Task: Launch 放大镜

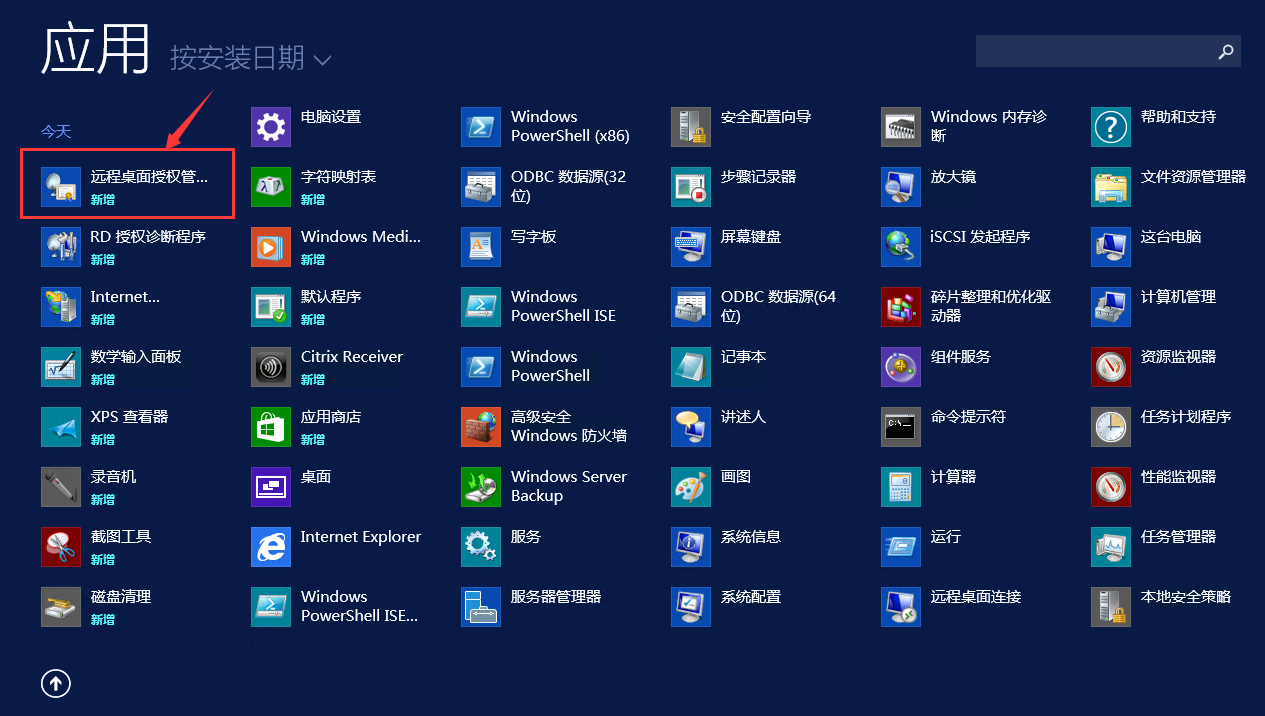Action: (x=929, y=187)
